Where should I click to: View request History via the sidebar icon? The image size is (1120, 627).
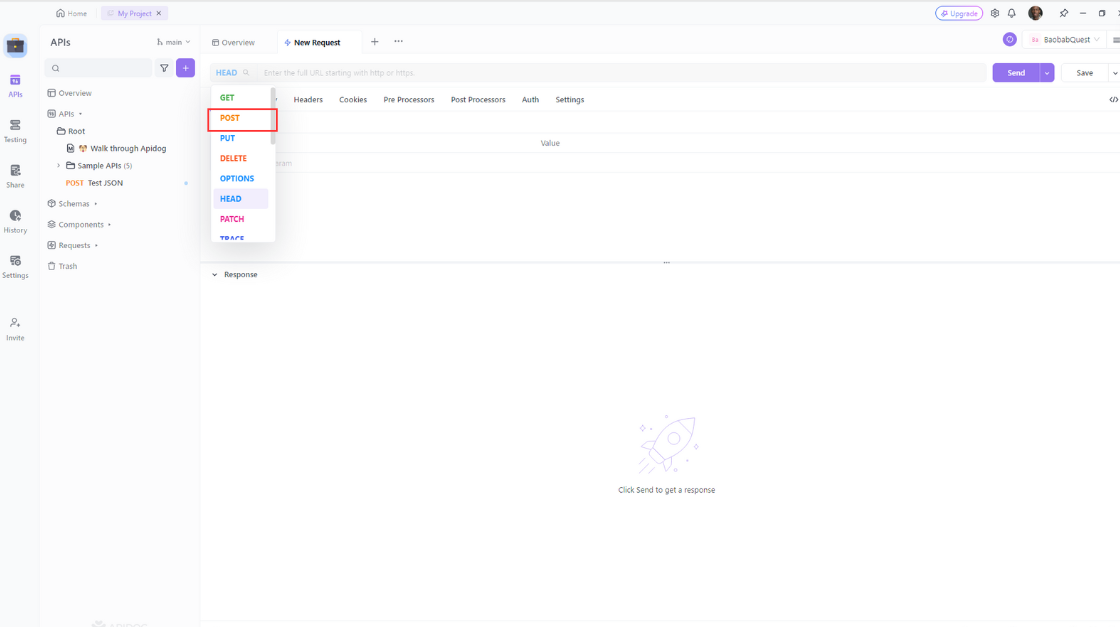coord(15,222)
